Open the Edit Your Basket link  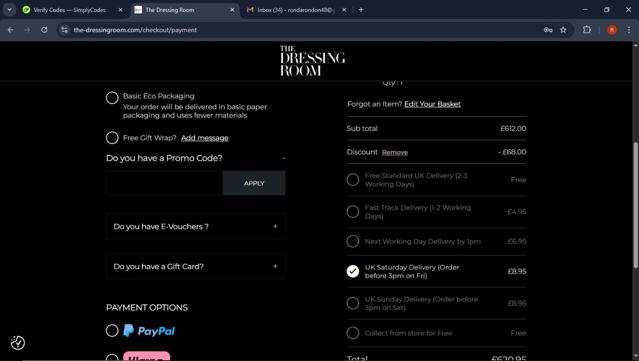[x=432, y=104]
